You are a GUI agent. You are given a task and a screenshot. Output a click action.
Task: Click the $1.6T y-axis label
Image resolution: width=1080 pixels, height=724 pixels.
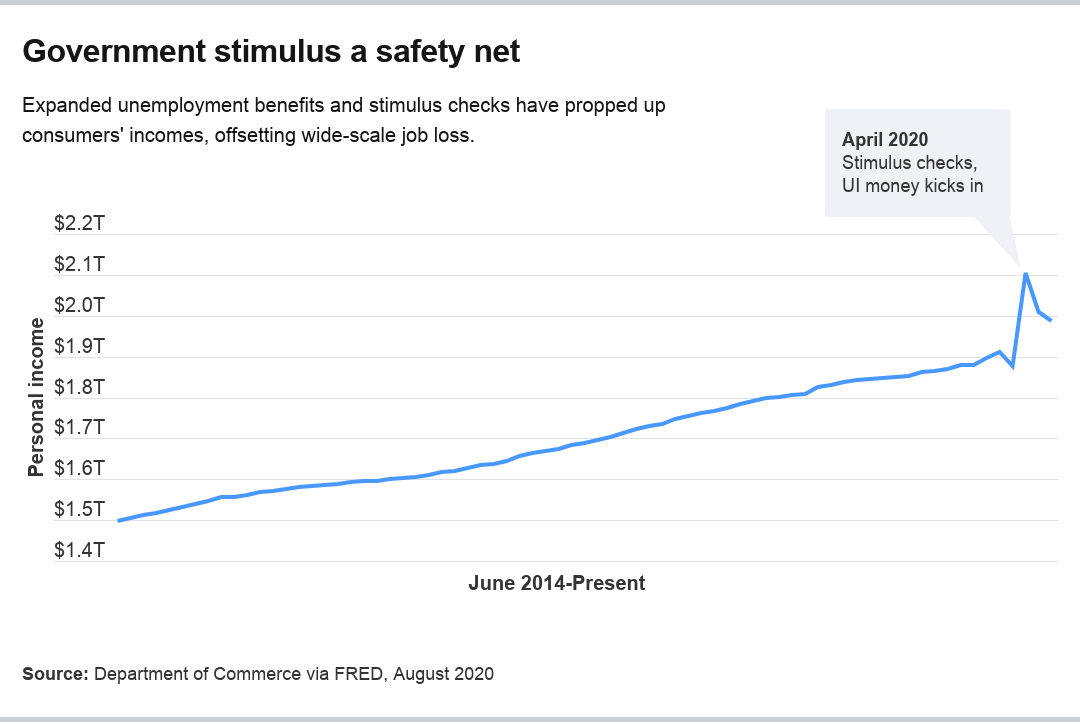tap(79, 469)
